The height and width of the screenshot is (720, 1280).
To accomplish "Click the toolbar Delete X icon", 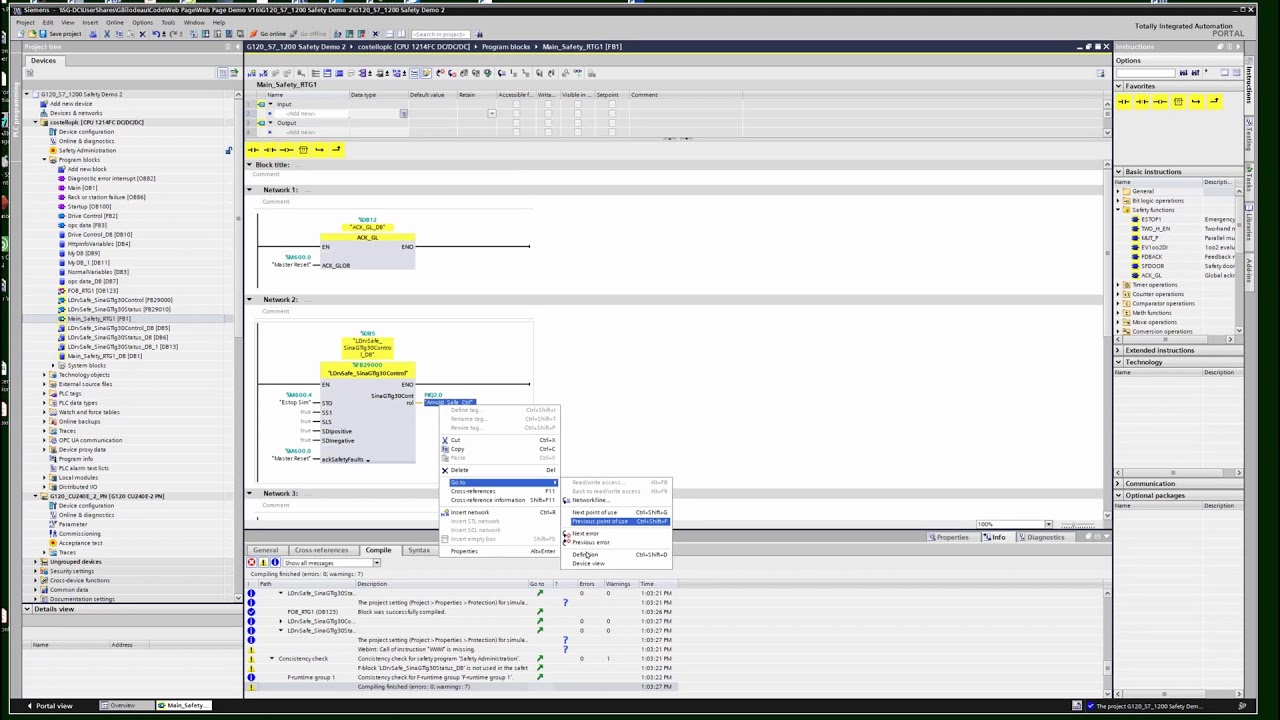I will pos(141,34).
